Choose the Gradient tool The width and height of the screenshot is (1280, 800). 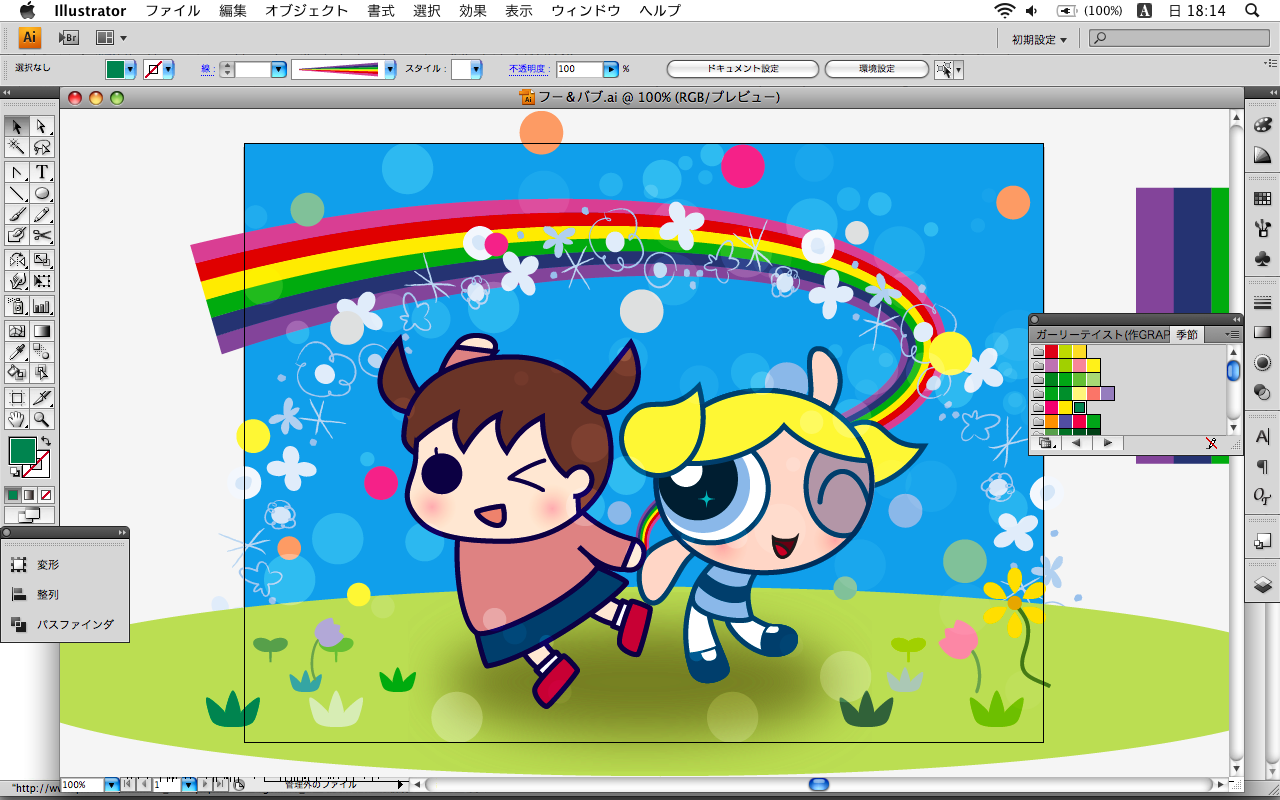[x=42, y=330]
